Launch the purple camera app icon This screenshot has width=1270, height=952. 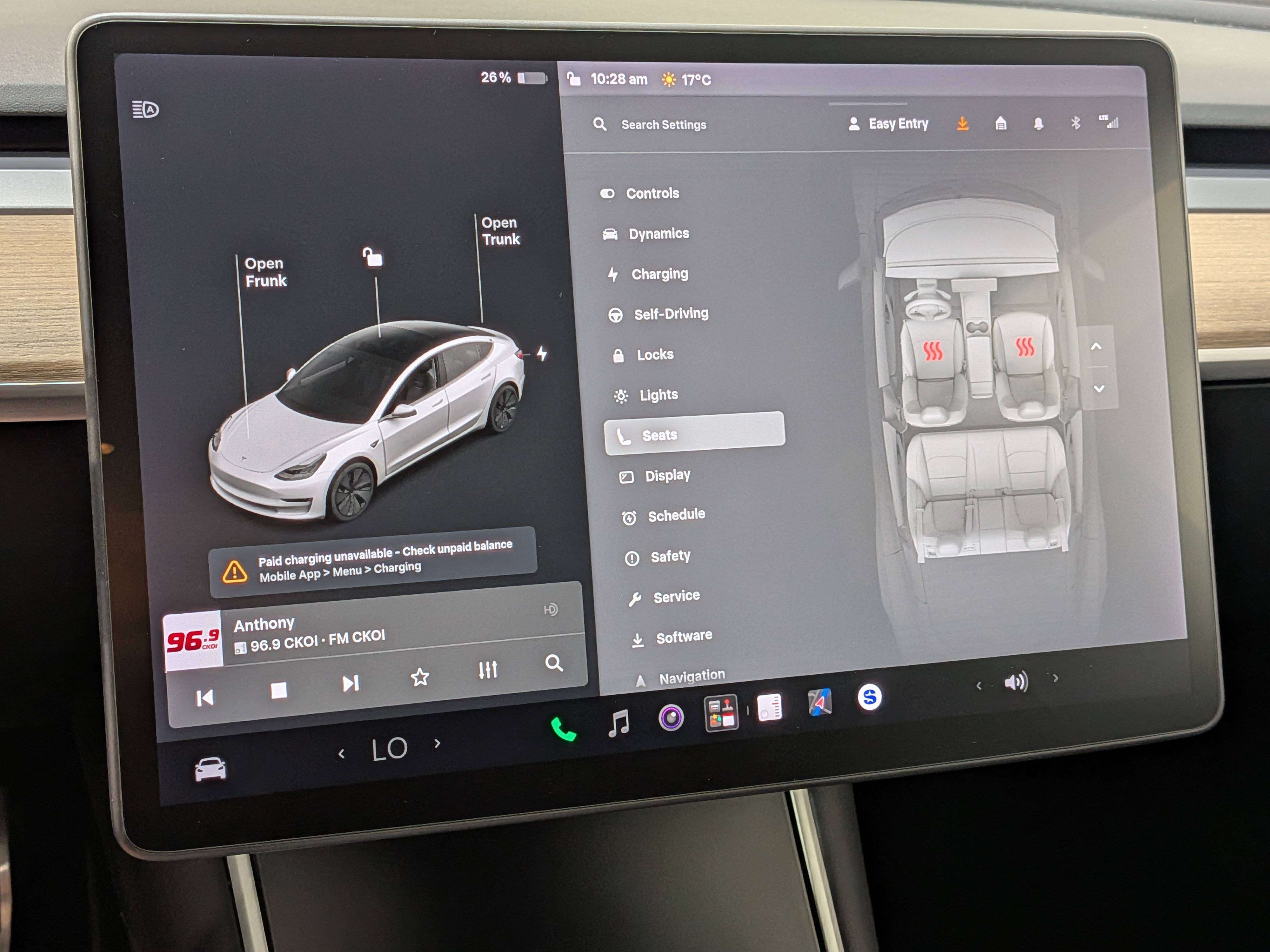pyautogui.click(x=671, y=717)
